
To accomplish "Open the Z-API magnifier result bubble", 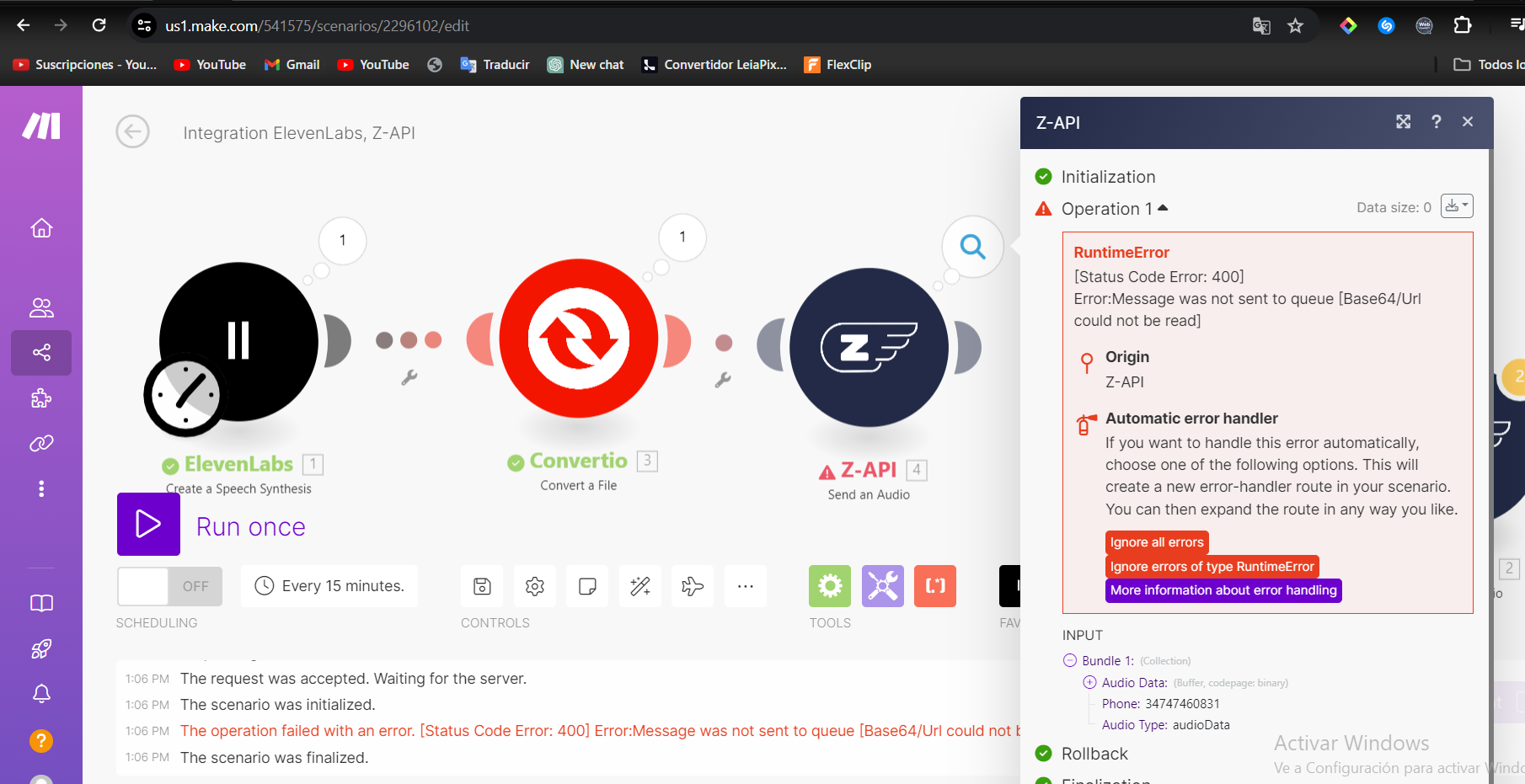I will tap(973, 246).
